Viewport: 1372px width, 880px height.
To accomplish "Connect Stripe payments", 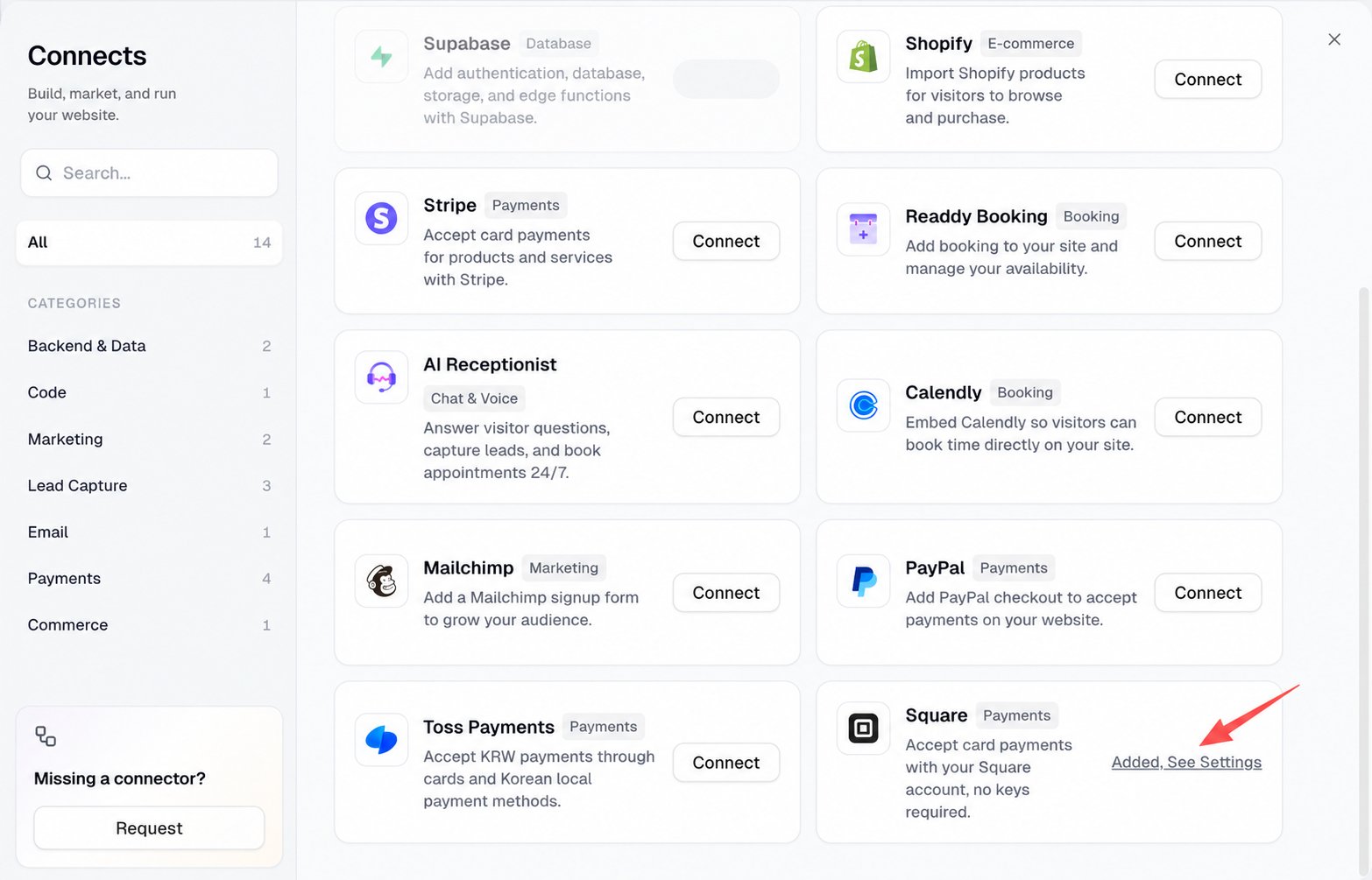I will (726, 242).
